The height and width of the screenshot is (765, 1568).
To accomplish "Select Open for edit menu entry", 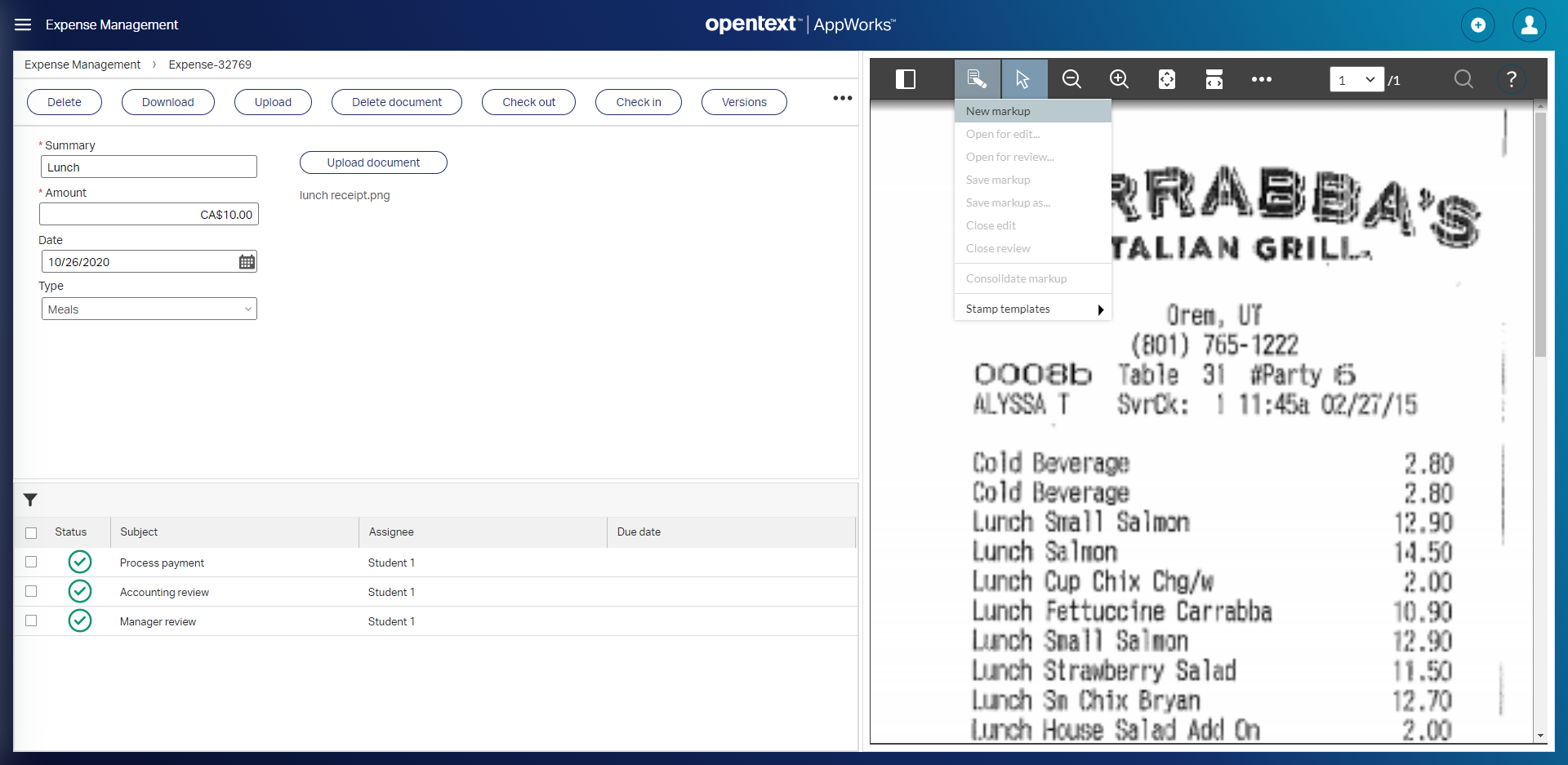I will (1033, 134).
